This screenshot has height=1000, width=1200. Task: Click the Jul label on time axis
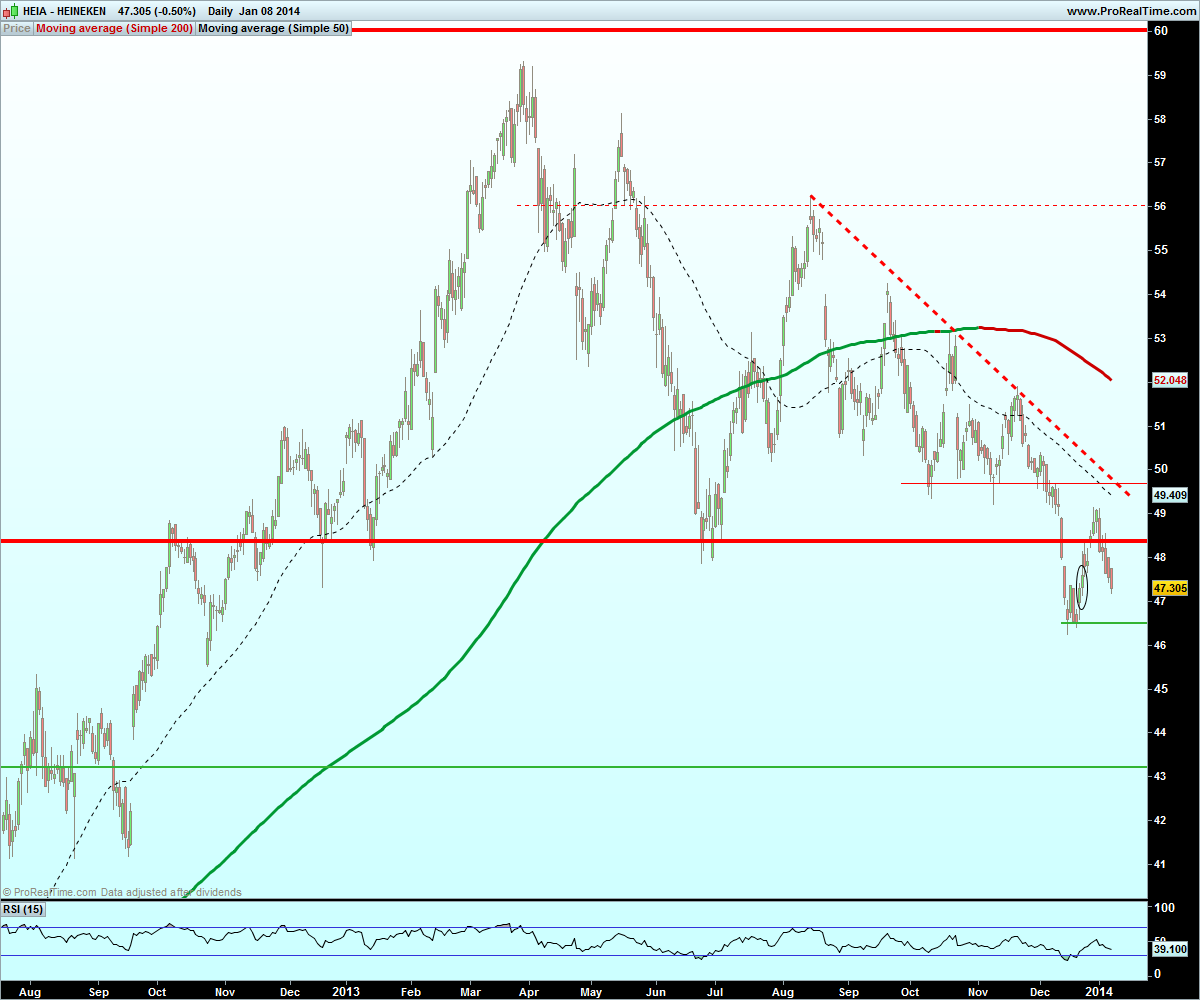click(x=715, y=991)
